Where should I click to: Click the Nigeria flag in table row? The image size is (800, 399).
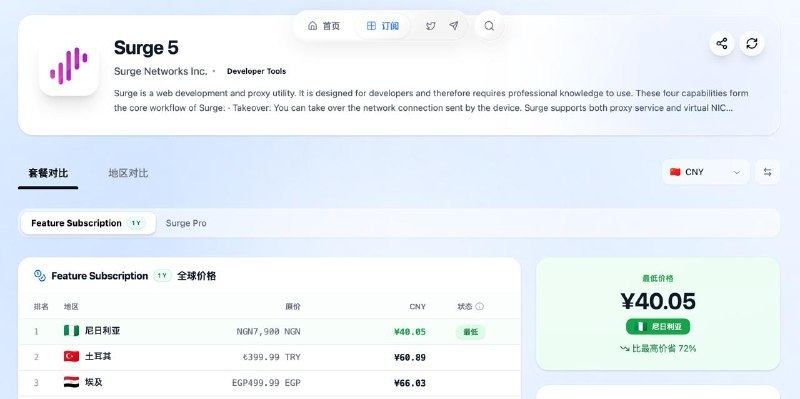[71, 331]
